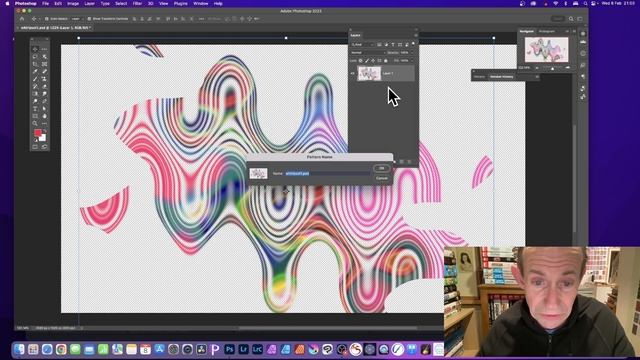Select the Clone Stamp tool
Screen dimensions: 640x360
[x=44, y=79]
